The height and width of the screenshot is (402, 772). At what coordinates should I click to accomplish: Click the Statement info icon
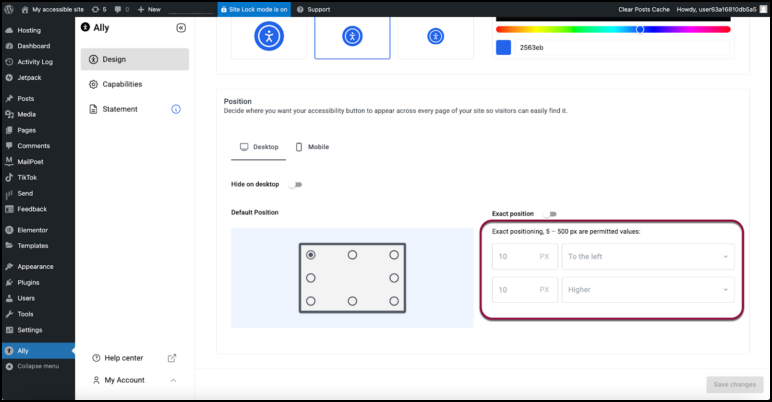[x=176, y=109]
